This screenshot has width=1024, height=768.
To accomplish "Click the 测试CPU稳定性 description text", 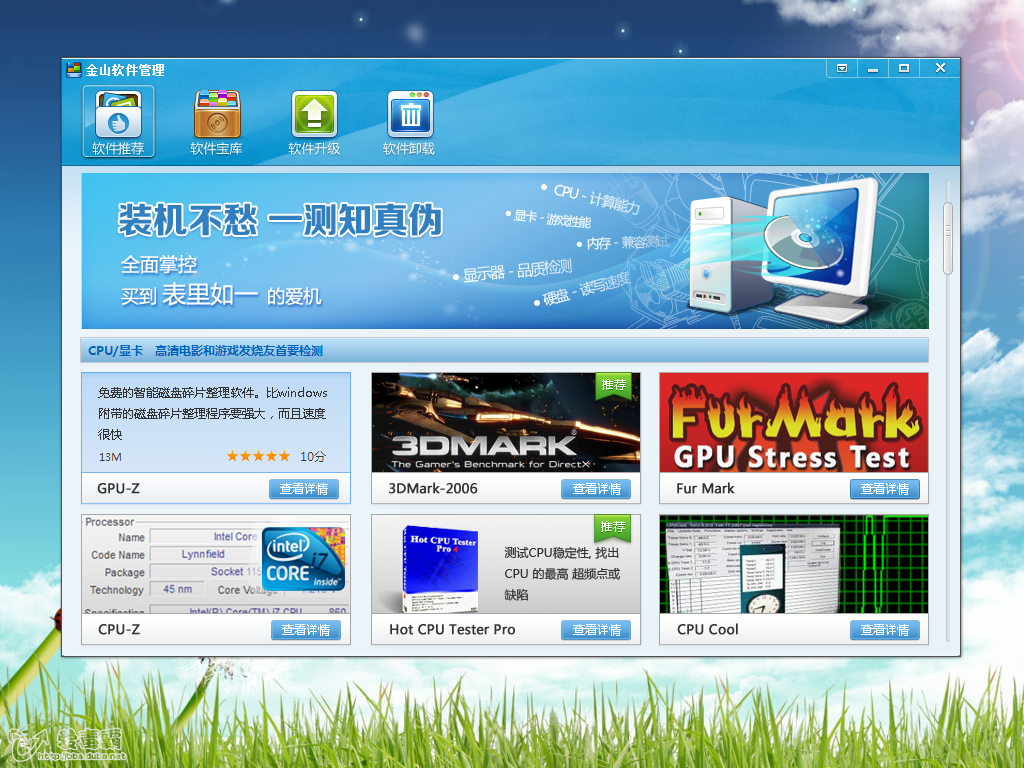I will coord(562,573).
